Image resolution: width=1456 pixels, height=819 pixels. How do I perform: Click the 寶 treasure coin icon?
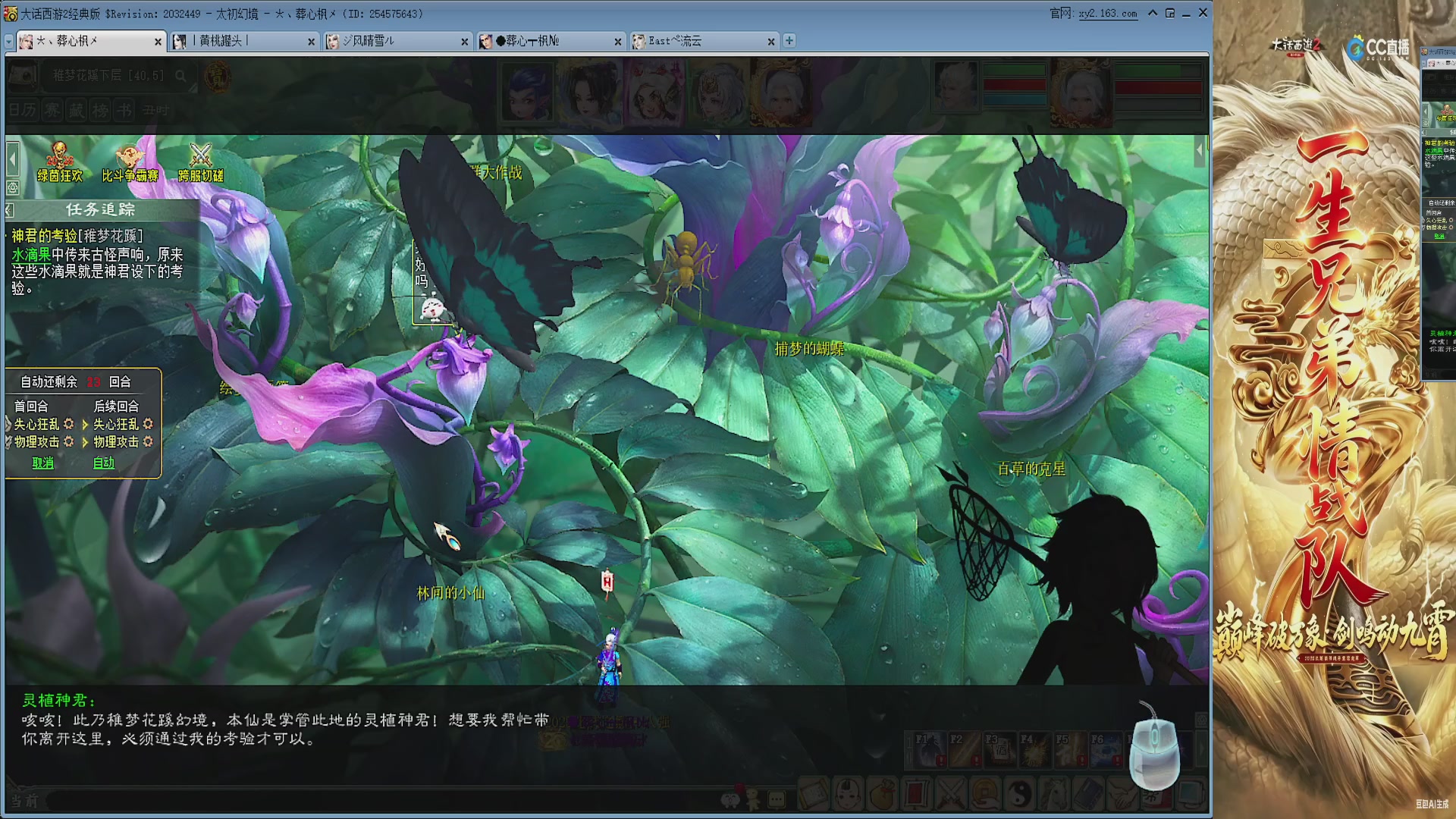tap(218, 76)
